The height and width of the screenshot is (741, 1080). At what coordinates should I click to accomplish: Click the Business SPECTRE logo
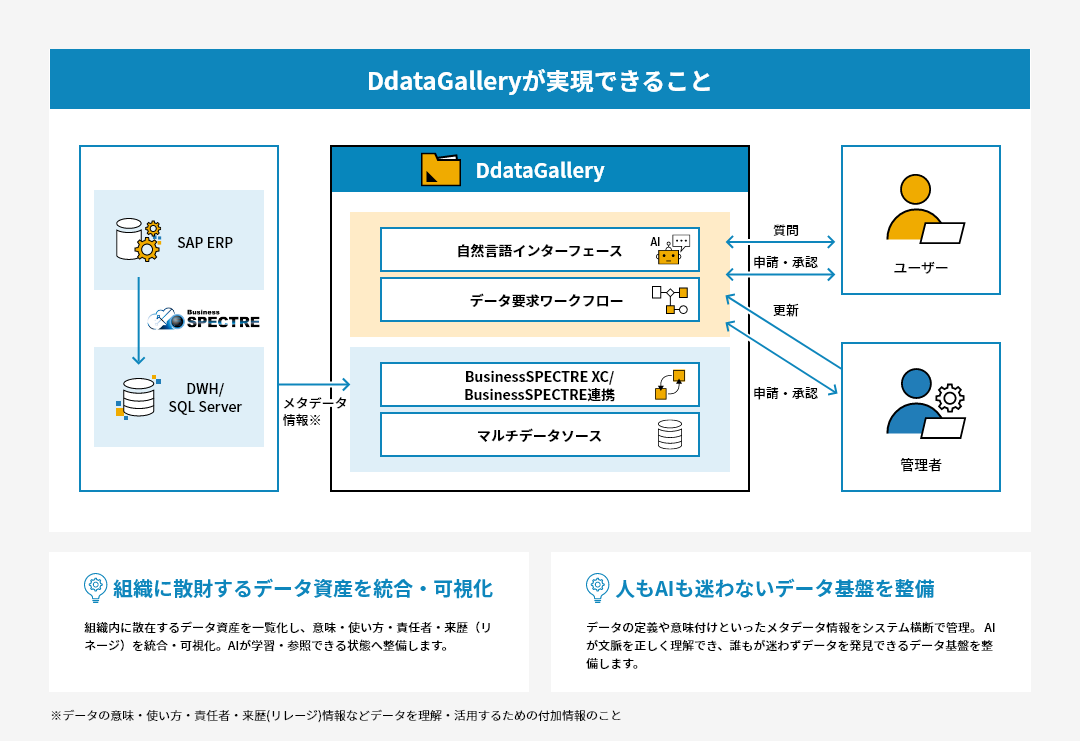tap(204, 319)
